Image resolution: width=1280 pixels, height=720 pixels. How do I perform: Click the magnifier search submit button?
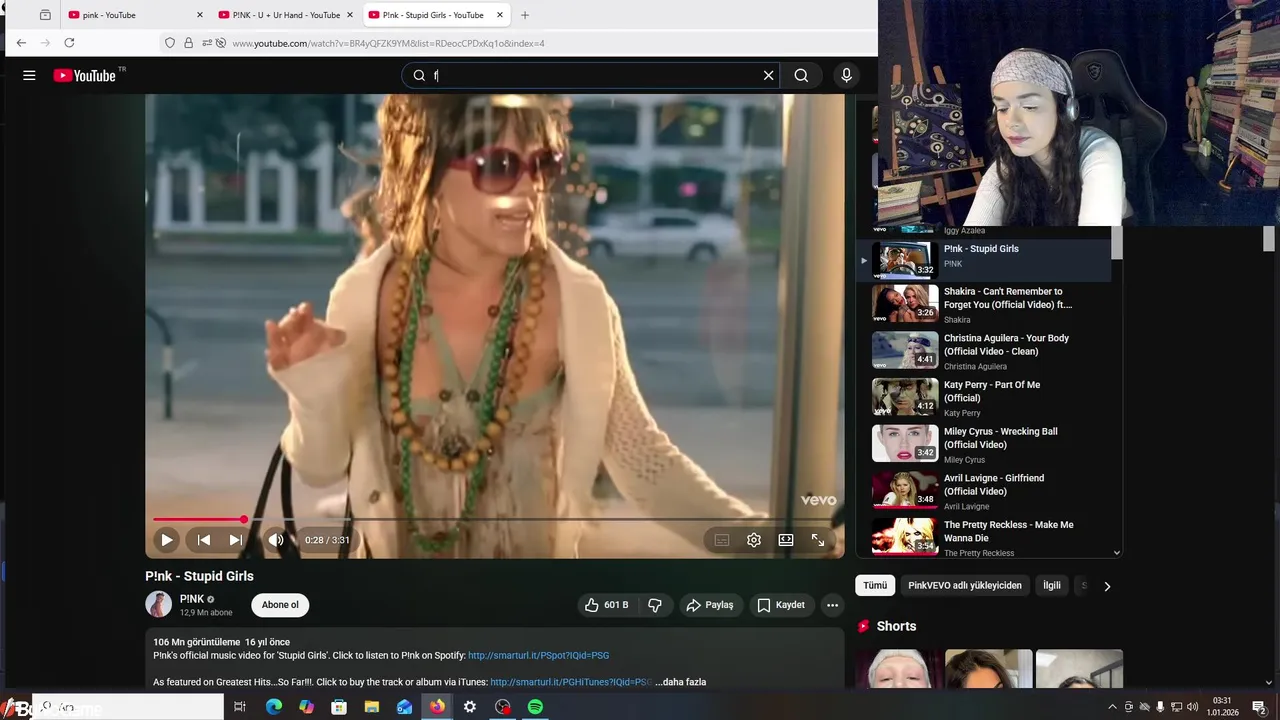801,75
